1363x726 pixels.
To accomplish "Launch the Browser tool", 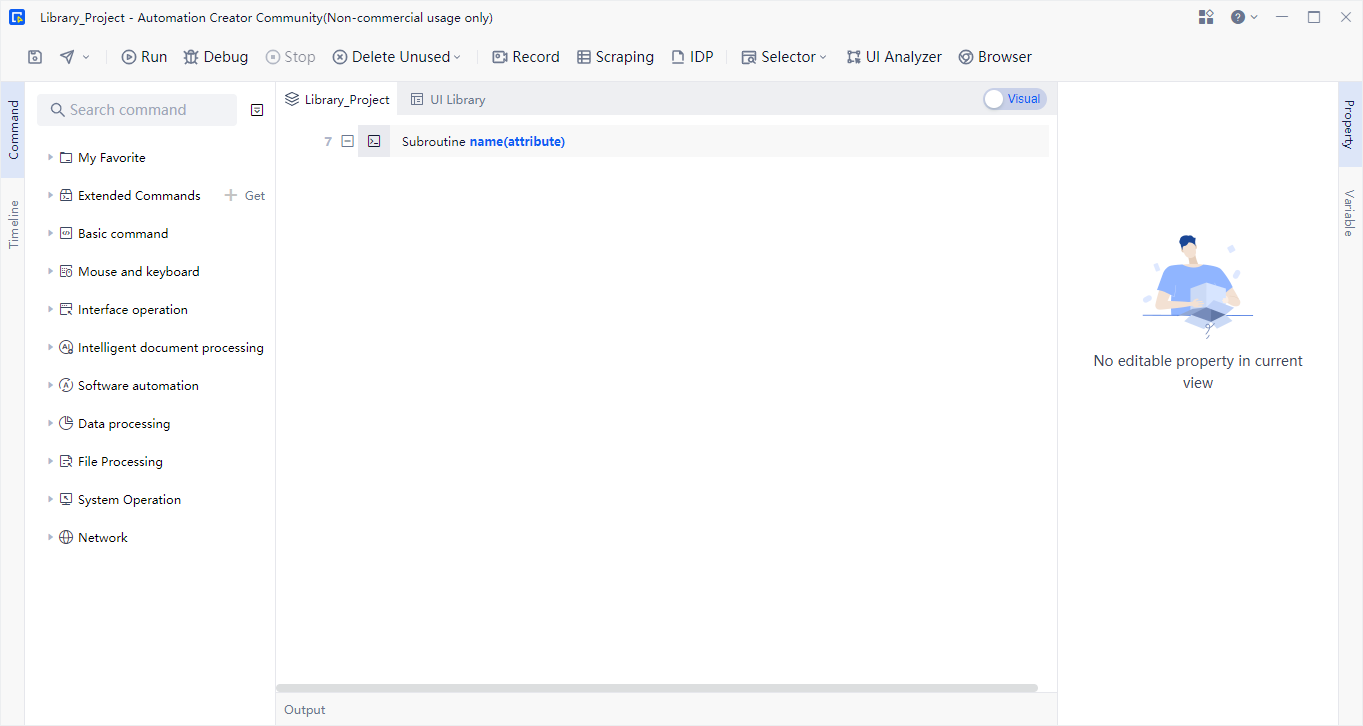I will pyautogui.click(x=994, y=57).
